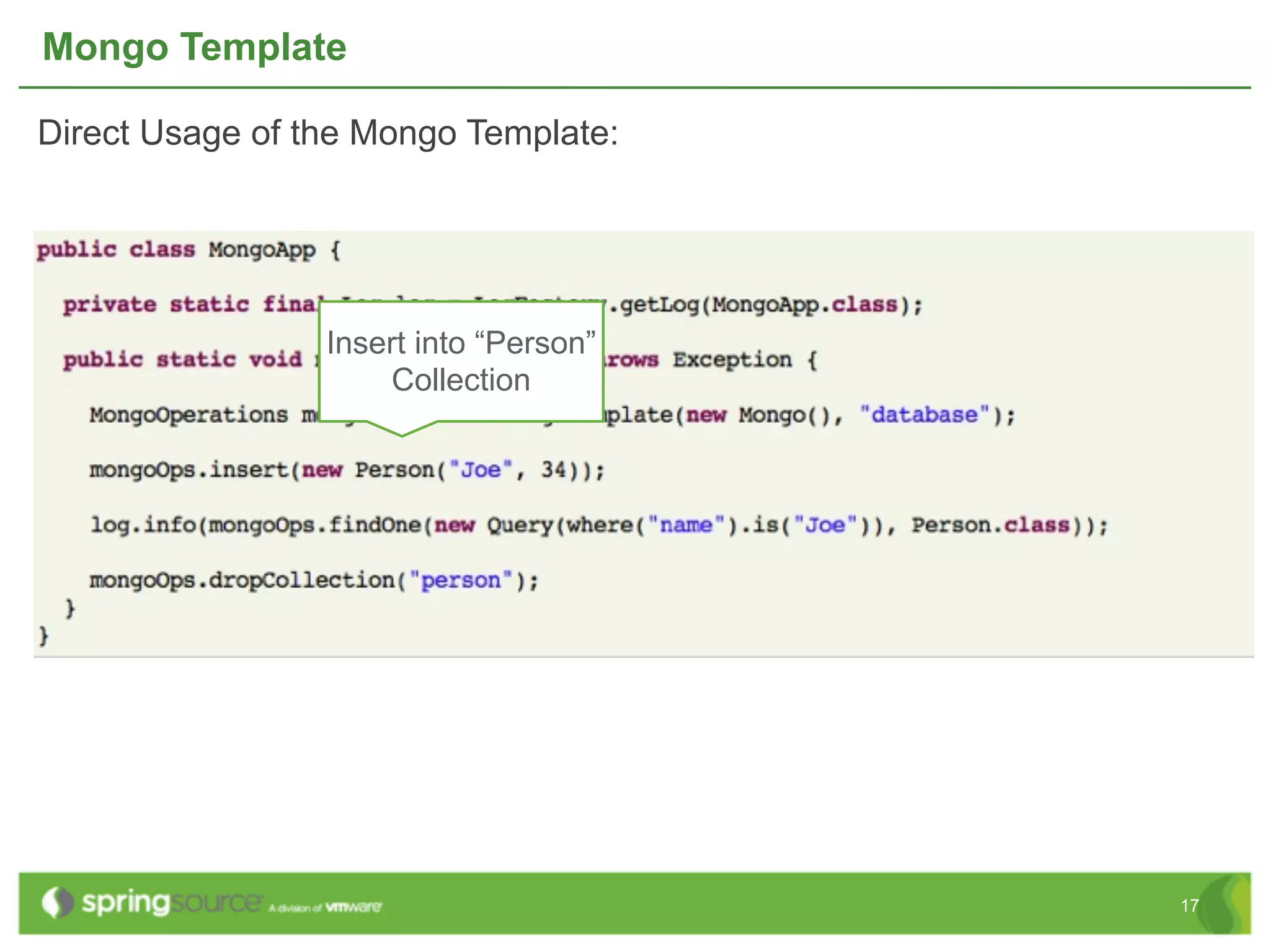Click 'public class MongoApp' code line

point(189,250)
